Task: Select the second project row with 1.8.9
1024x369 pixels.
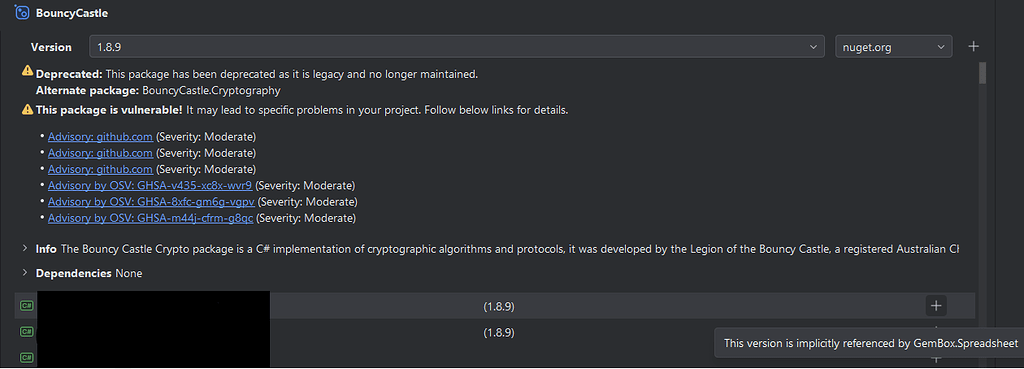Action: click(x=495, y=332)
